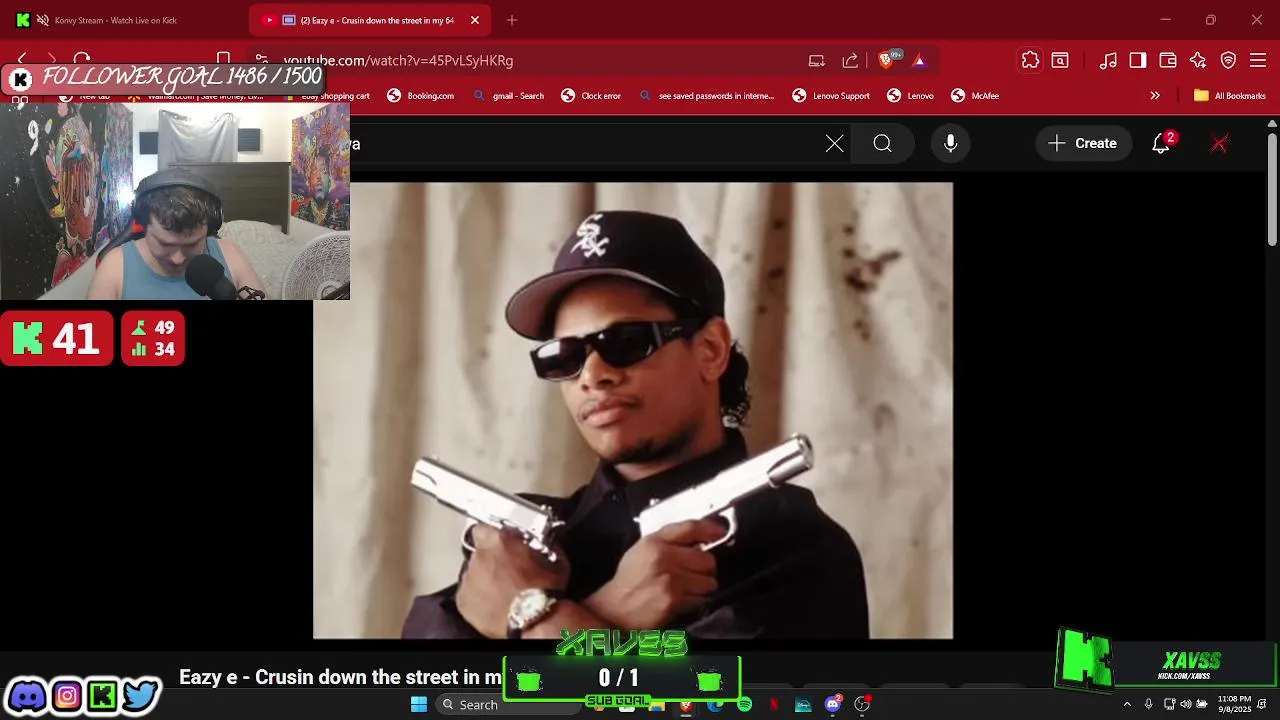The height and width of the screenshot is (720, 1280).
Task: Click the system tray microphone icon
Action: [1148, 704]
